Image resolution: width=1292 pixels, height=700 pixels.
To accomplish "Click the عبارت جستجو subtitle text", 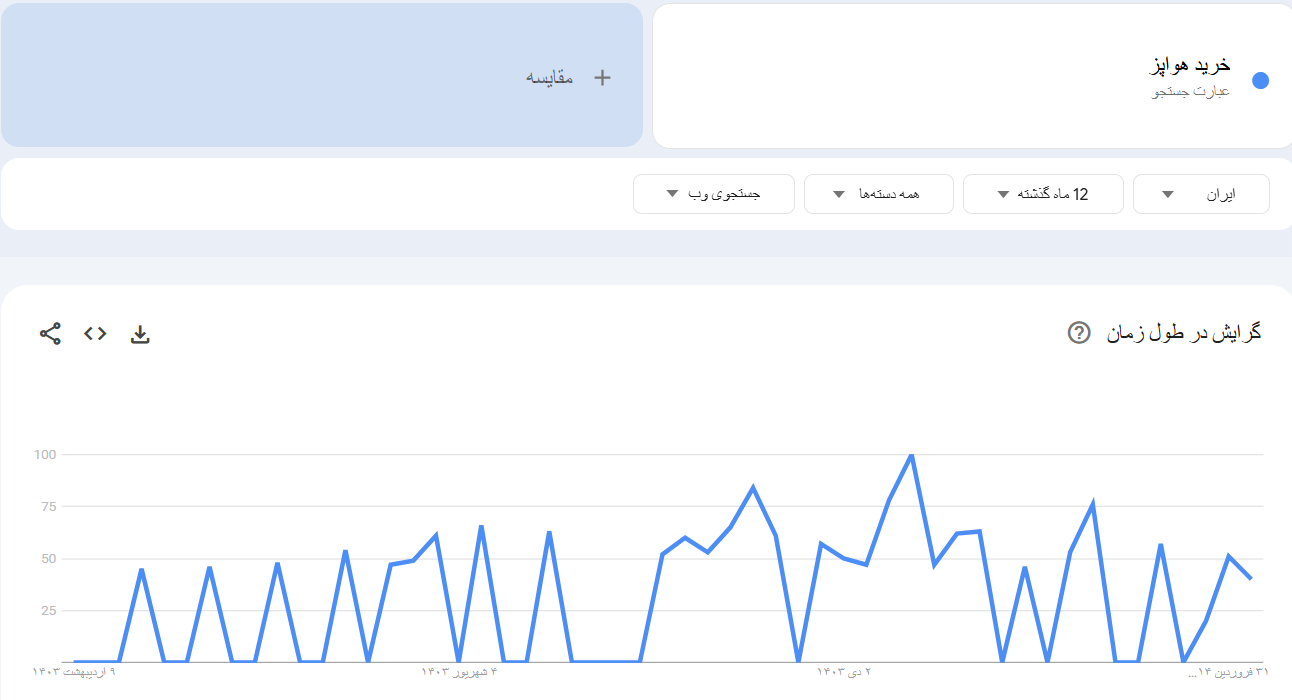I will point(1191,92).
